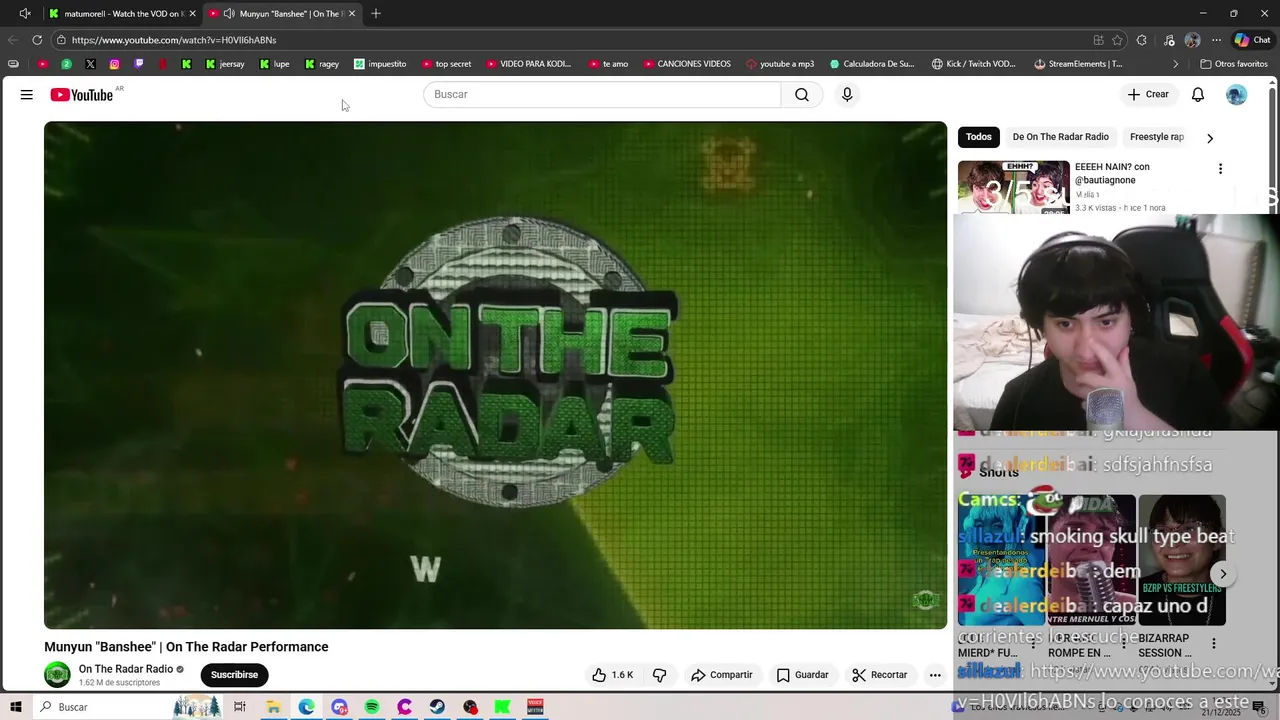Close the matumorell Kick tab
Screen dimensions: 1280x720
click(192, 13)
